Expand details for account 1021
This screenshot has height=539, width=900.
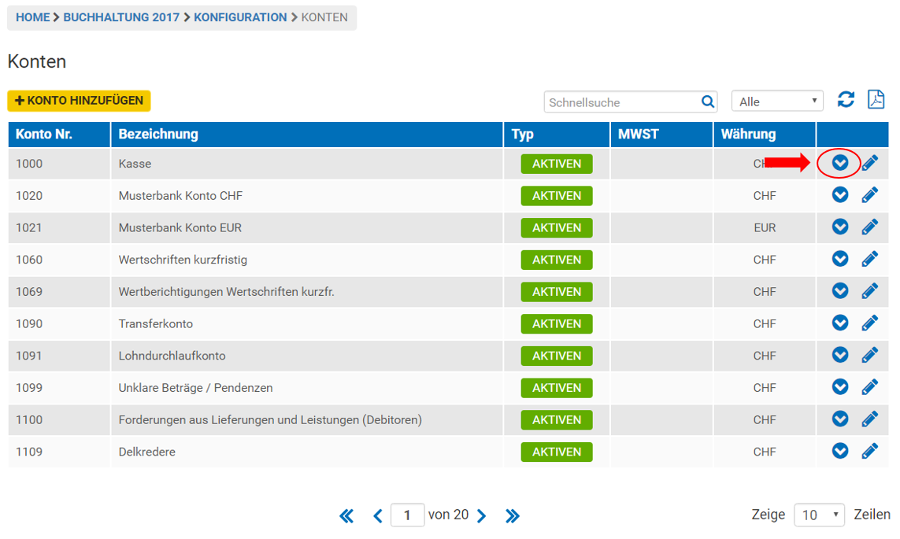pos(840,227)
